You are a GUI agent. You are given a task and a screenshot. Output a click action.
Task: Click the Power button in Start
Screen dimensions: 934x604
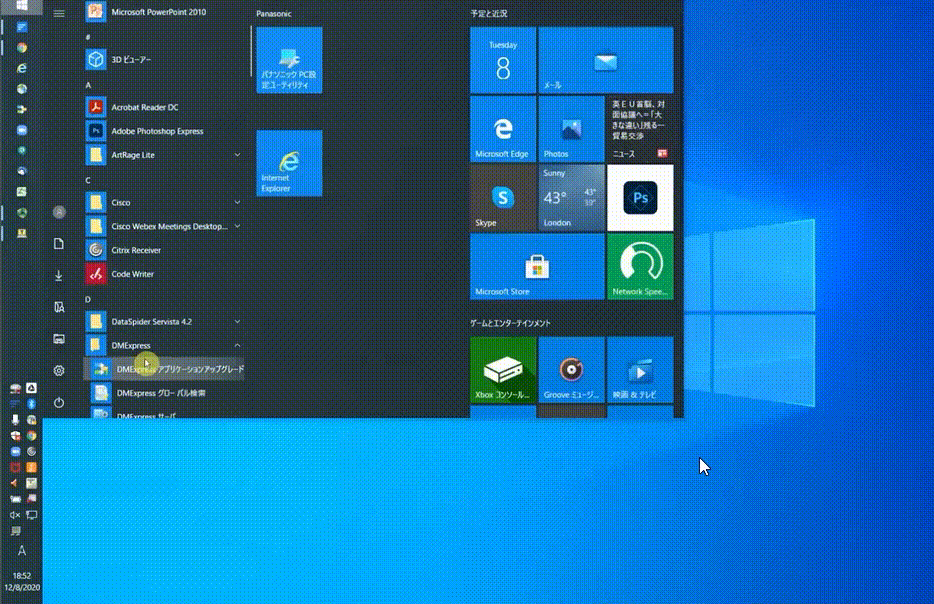pos(59,403)
